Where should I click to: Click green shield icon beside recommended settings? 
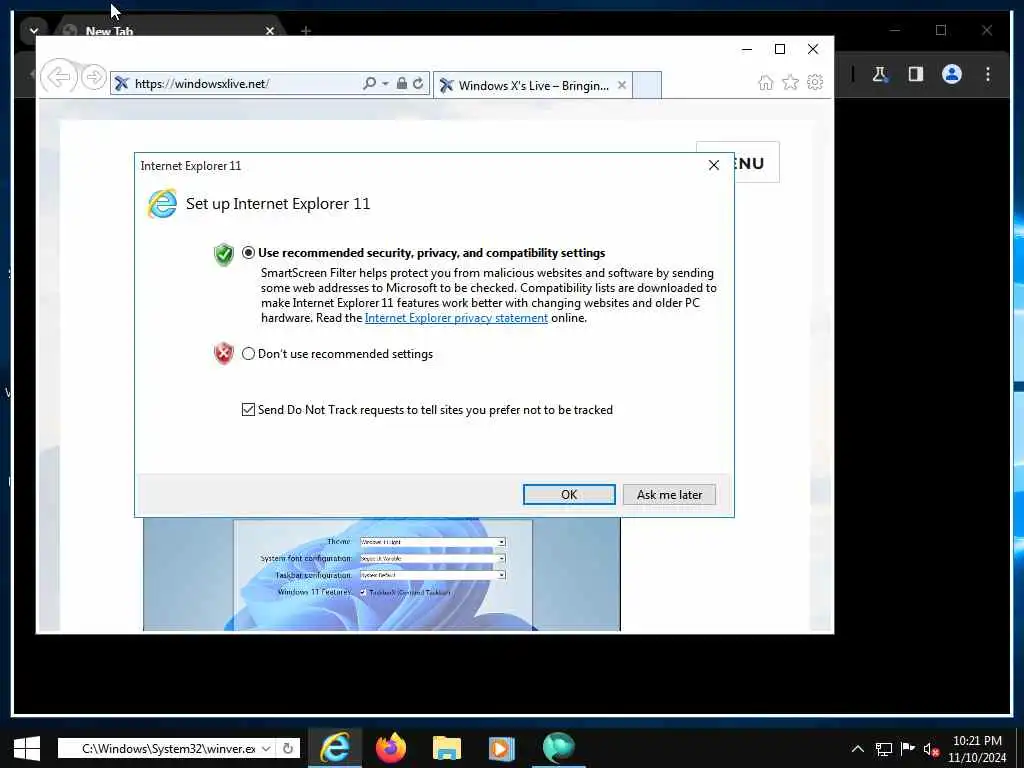223,255
